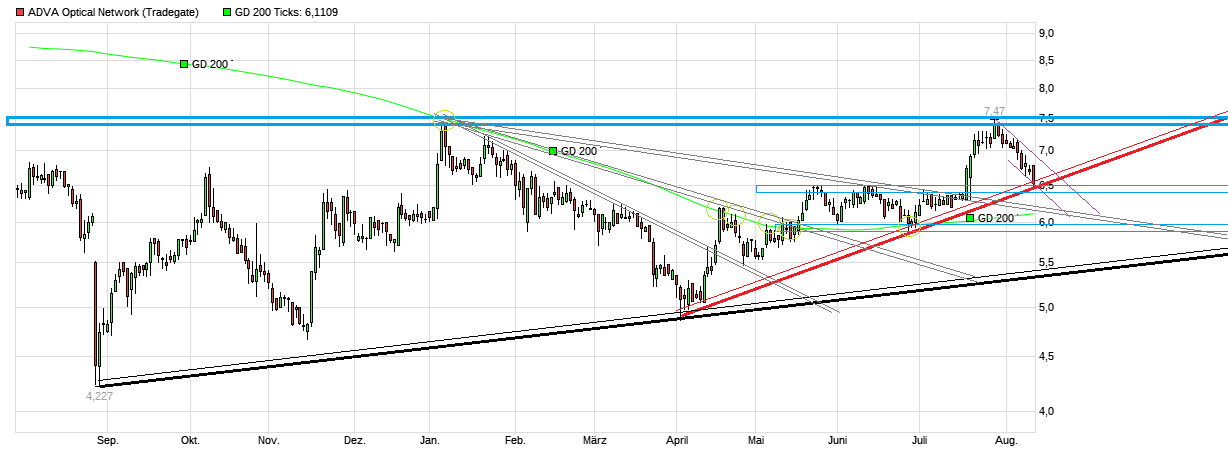Click the Okt. month label

pos(190,441)
